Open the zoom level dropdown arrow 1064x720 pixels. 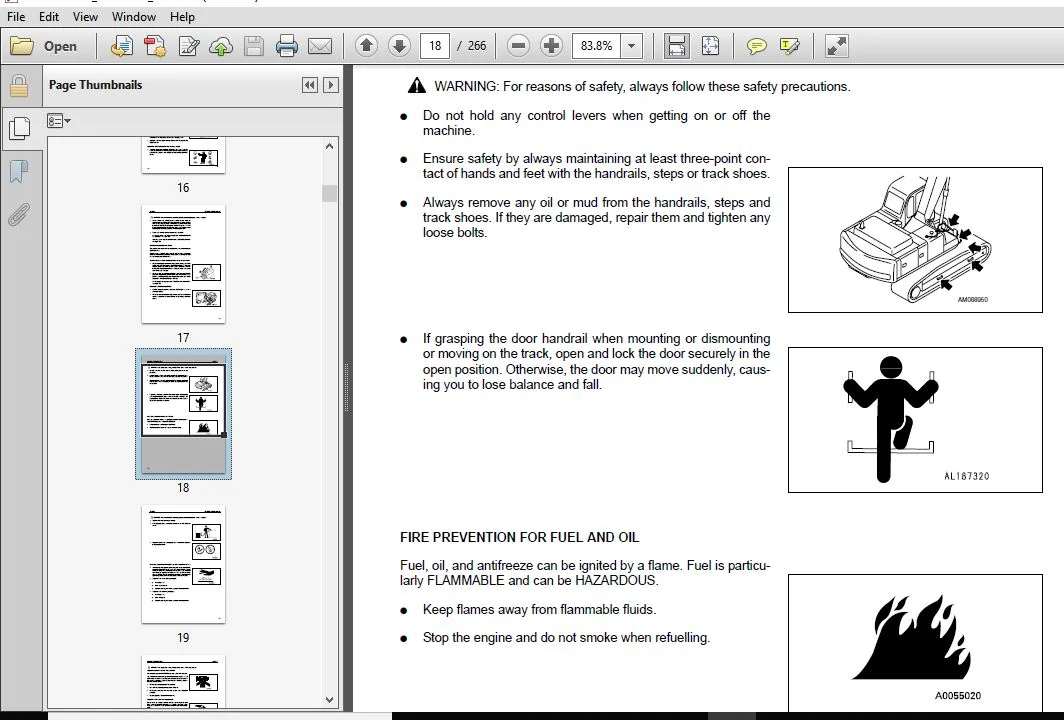631,46
